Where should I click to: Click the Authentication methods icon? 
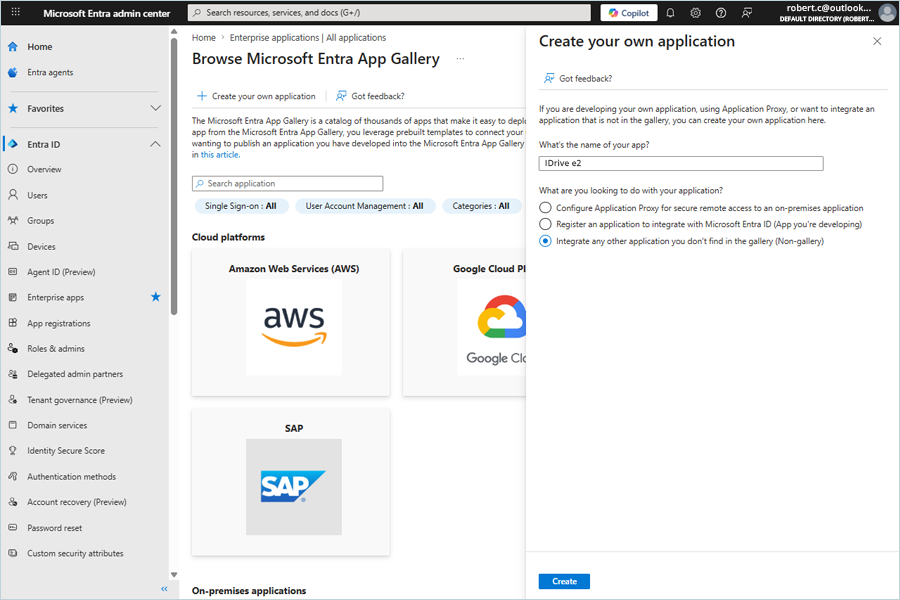[x=13, y=477]
